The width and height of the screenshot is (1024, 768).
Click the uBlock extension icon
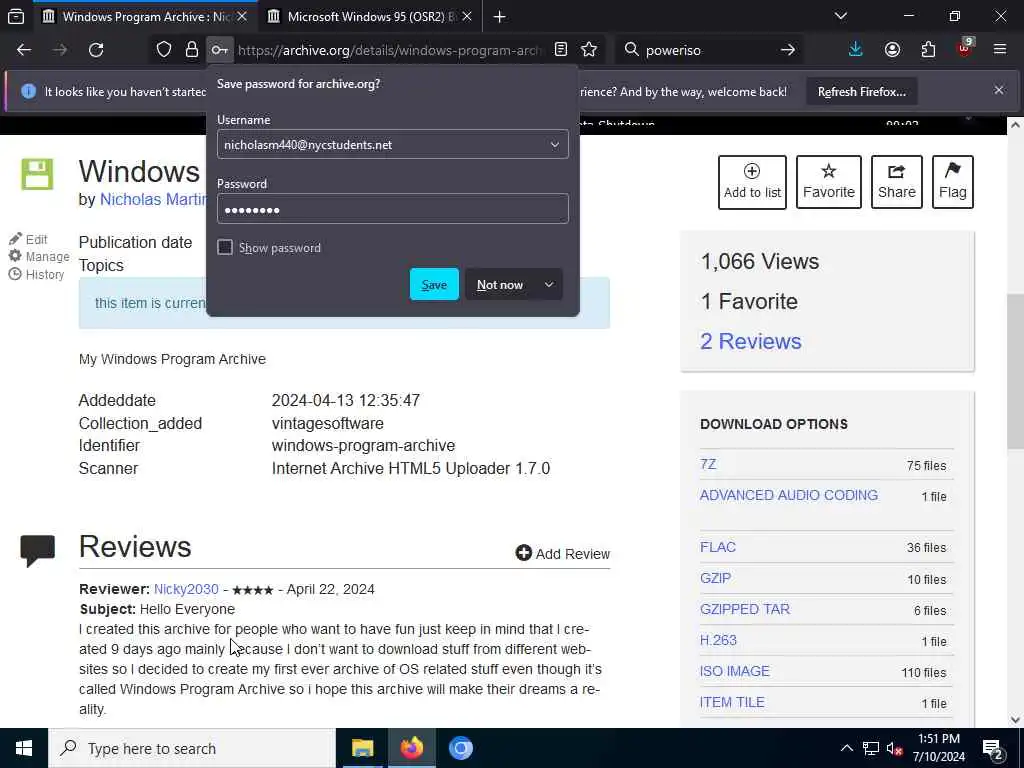[965, 48]
